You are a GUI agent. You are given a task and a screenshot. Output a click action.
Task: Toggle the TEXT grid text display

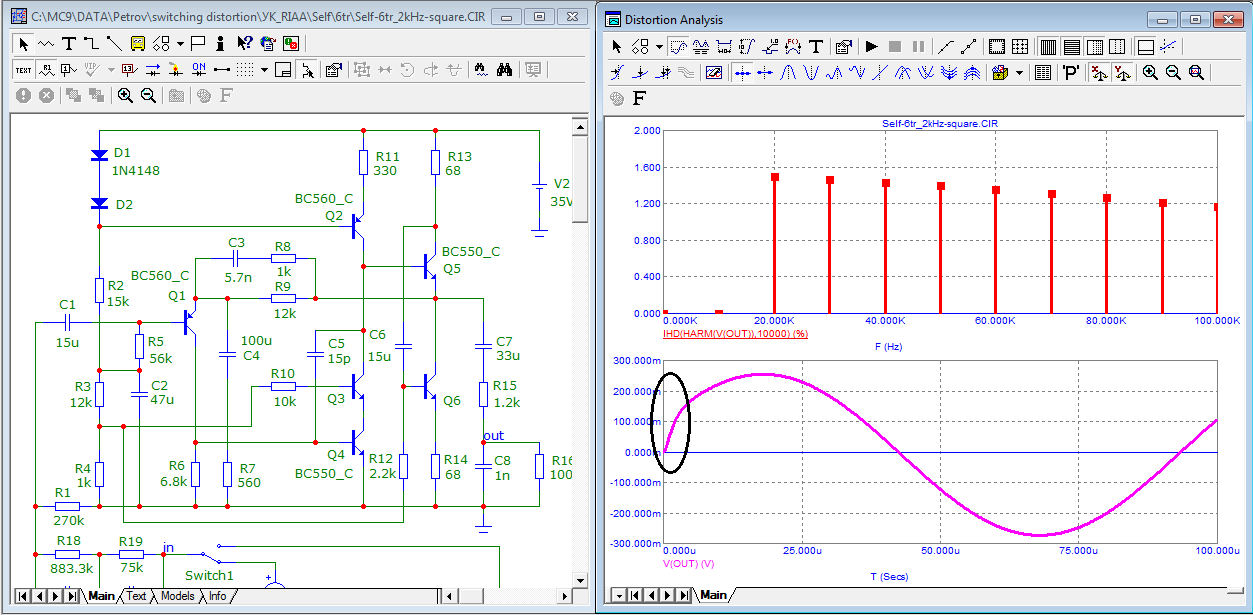(23, 69)
